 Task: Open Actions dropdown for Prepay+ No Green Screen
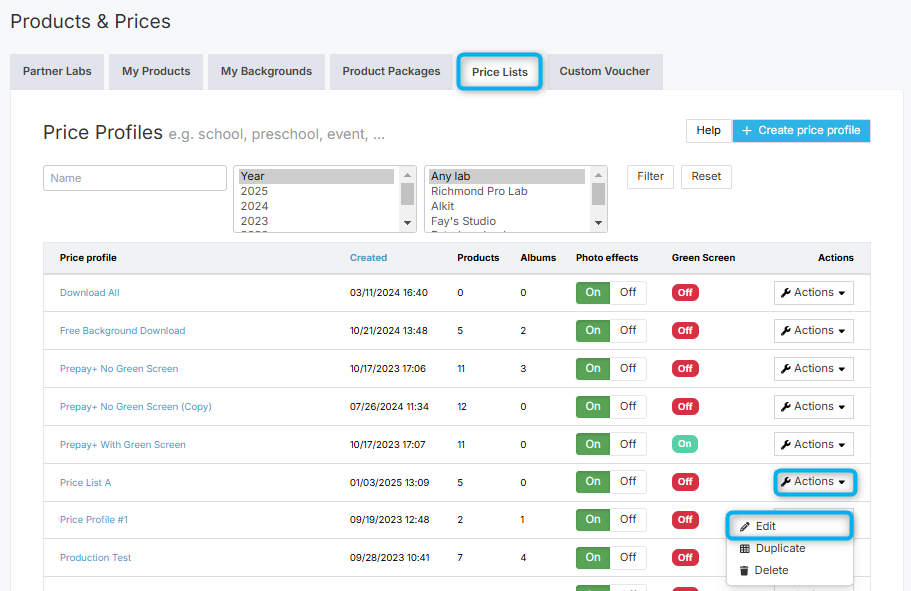[813, 368]
